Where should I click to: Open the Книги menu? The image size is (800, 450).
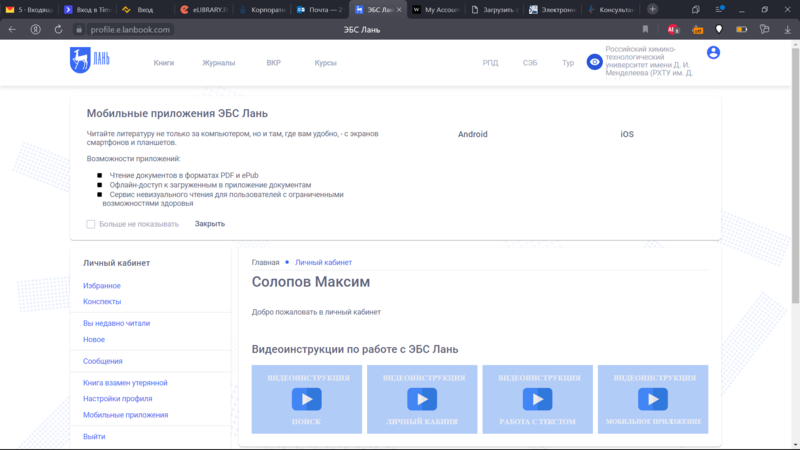tap(164, 63)
